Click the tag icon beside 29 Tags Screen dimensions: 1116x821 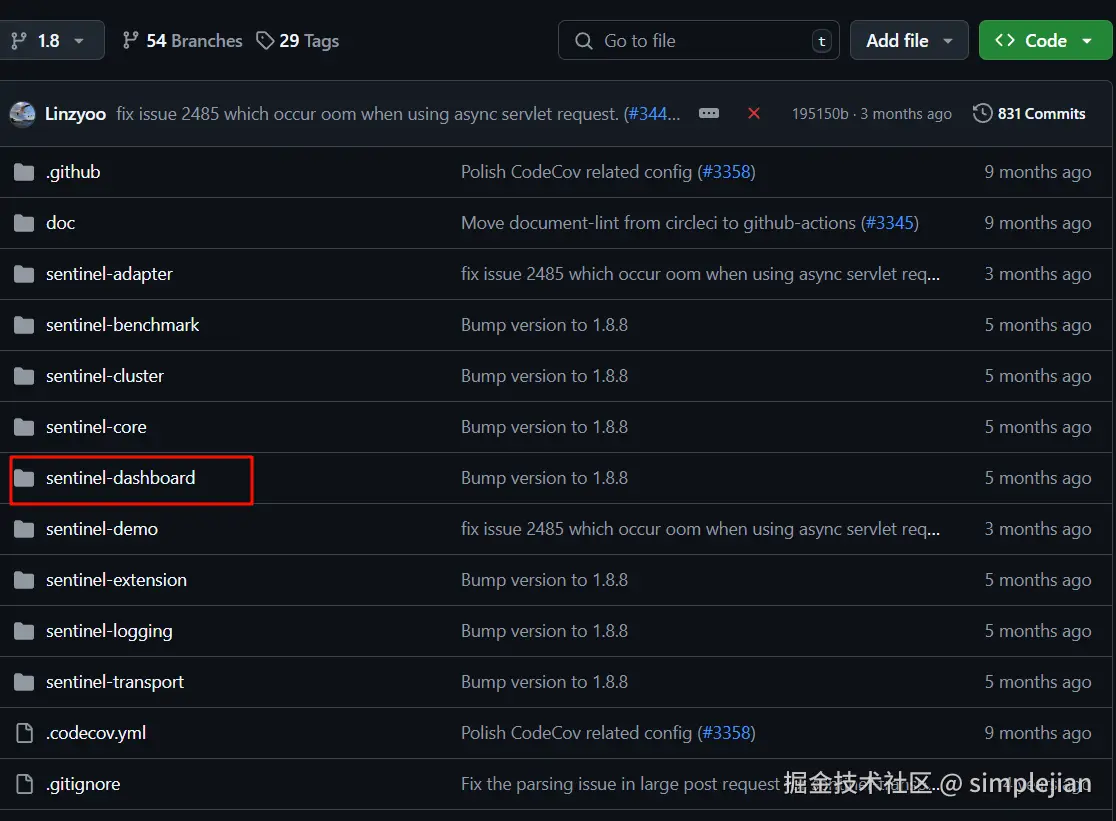(x=265, y=41)
